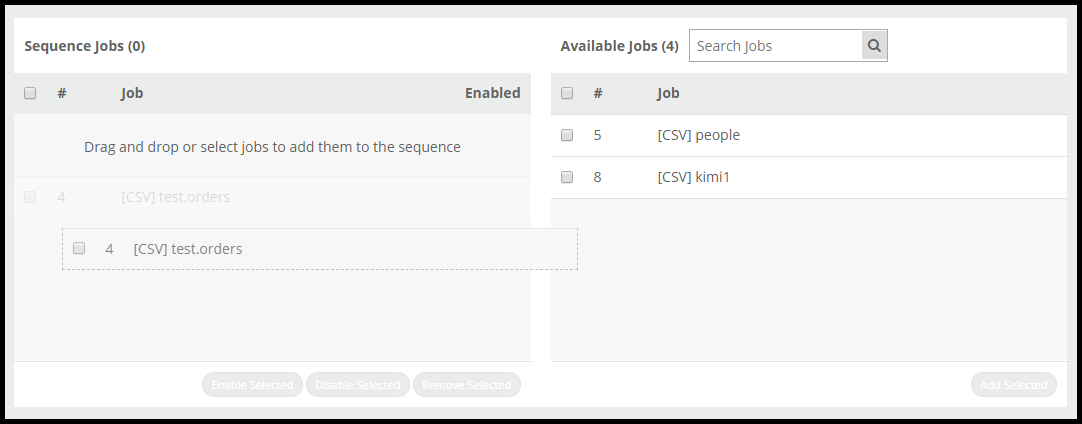Click the search magnifier icon

click(x=874, y=46)
